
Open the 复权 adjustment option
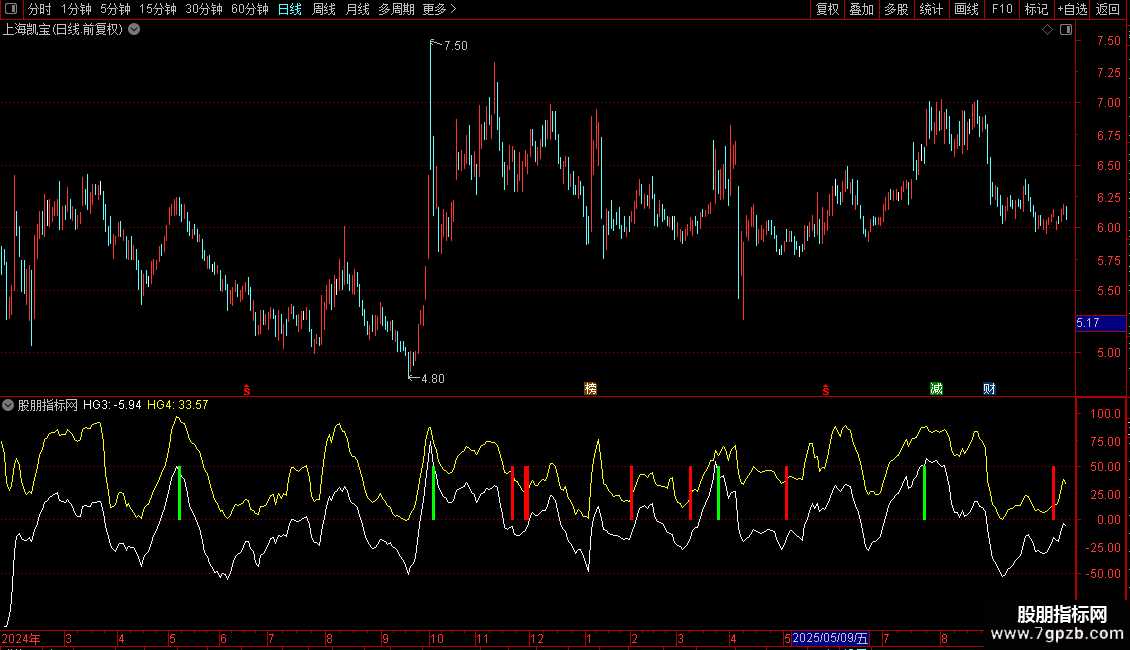[x=827, y=9]
